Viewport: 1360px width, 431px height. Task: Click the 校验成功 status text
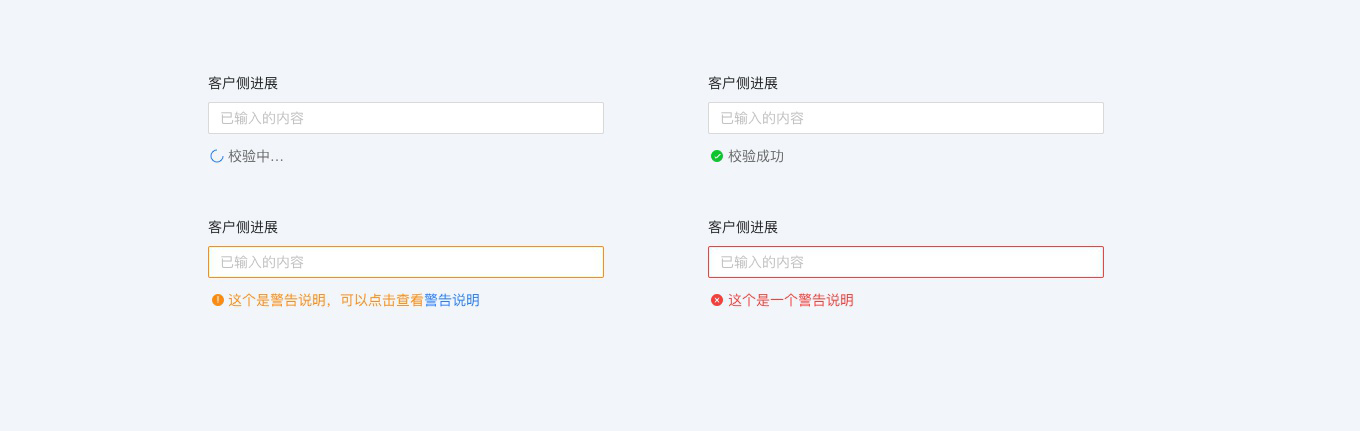coord(756,156)
